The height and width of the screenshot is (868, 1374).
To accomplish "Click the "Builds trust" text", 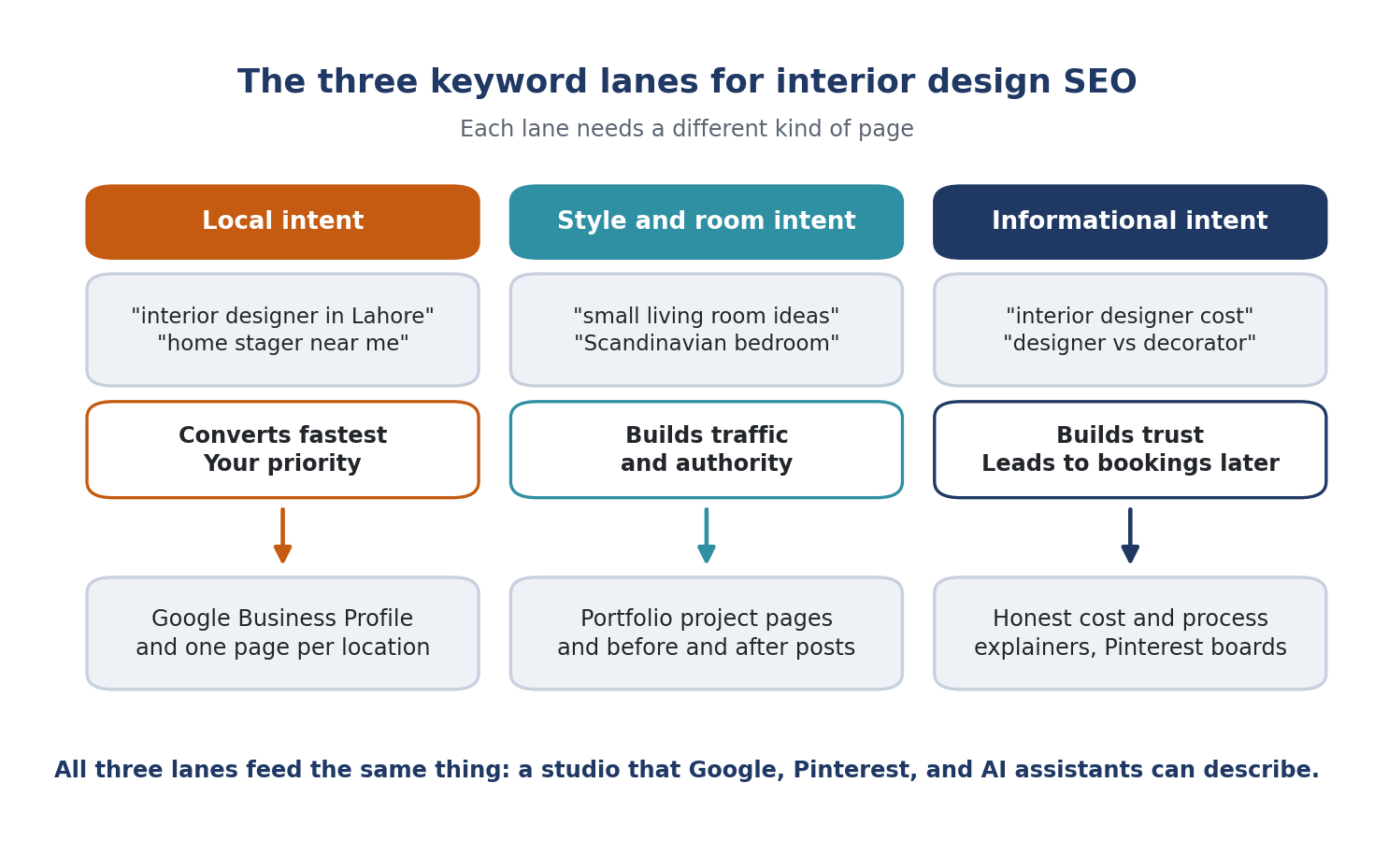I will point(1130,436).
